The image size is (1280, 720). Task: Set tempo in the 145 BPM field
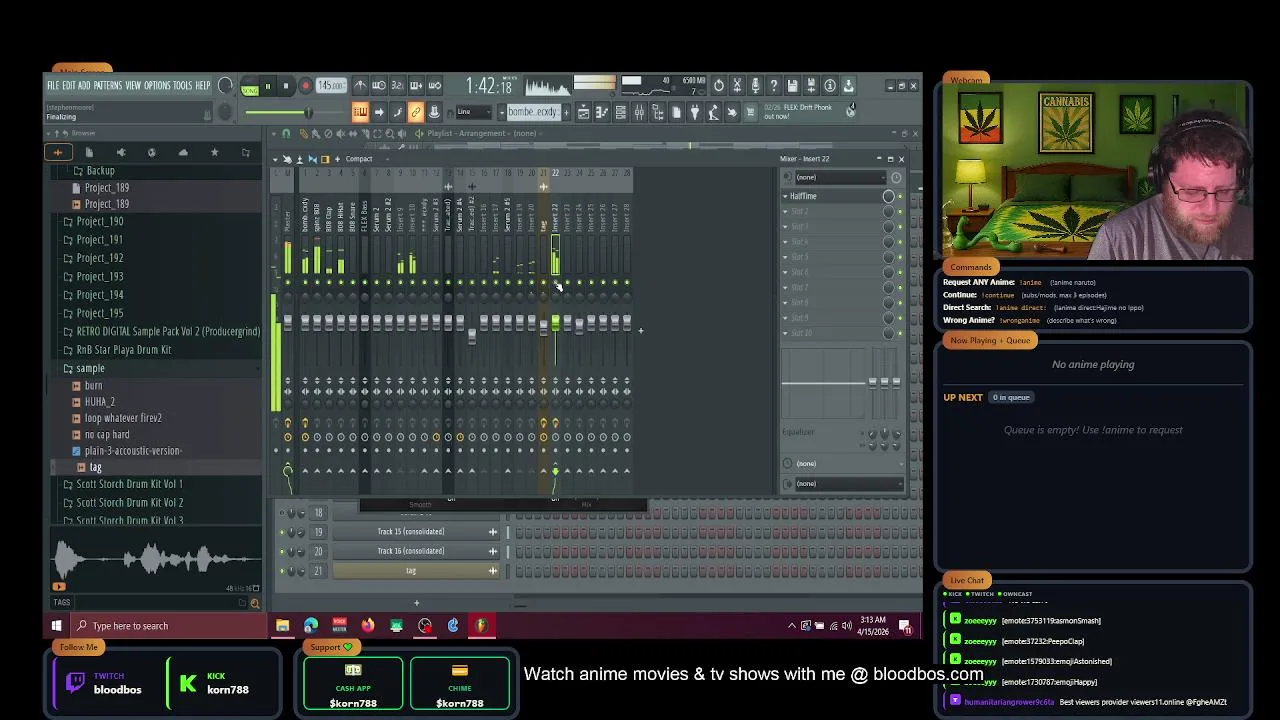tap(331, 86)
